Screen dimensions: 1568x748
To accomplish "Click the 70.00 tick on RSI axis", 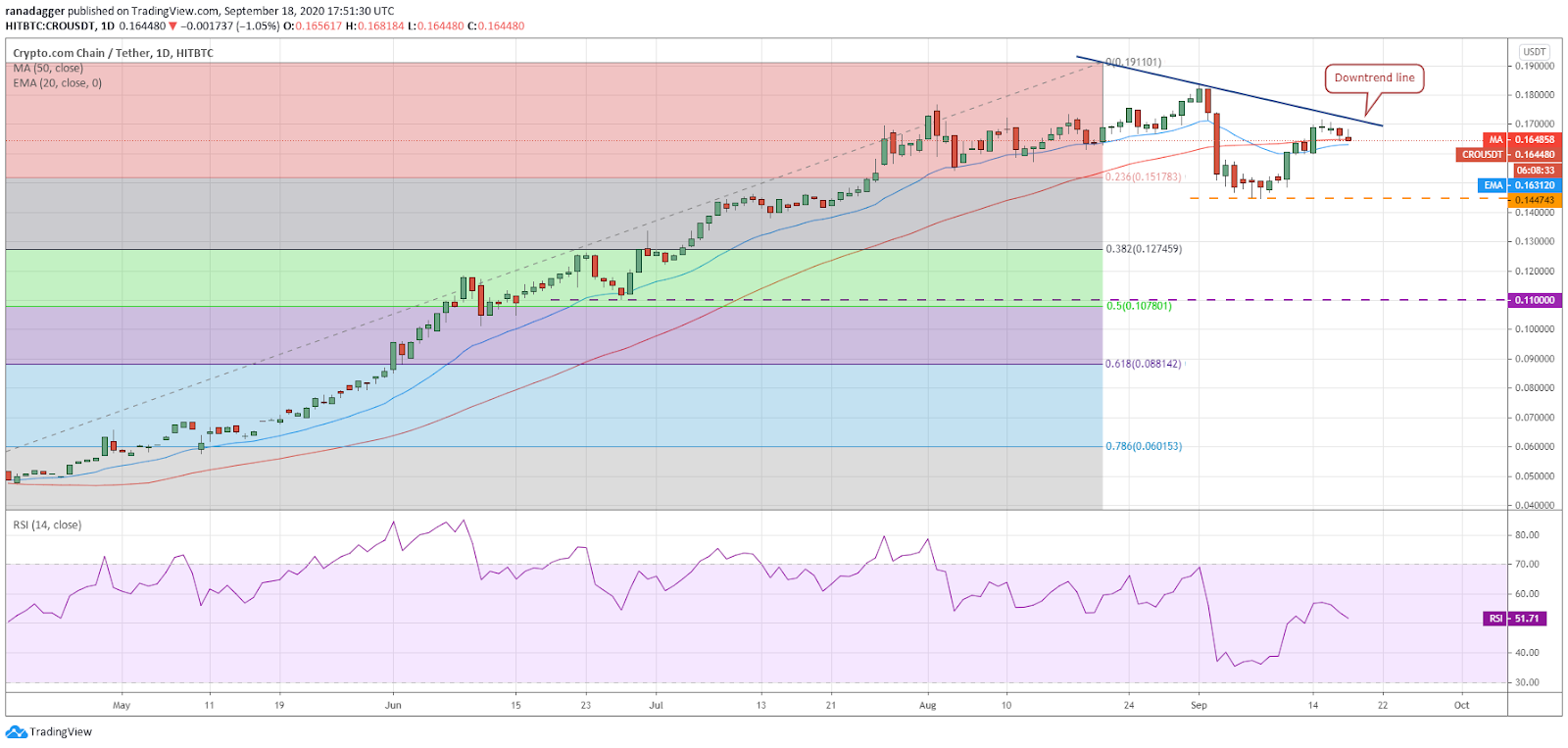I will coord(1527,565).
